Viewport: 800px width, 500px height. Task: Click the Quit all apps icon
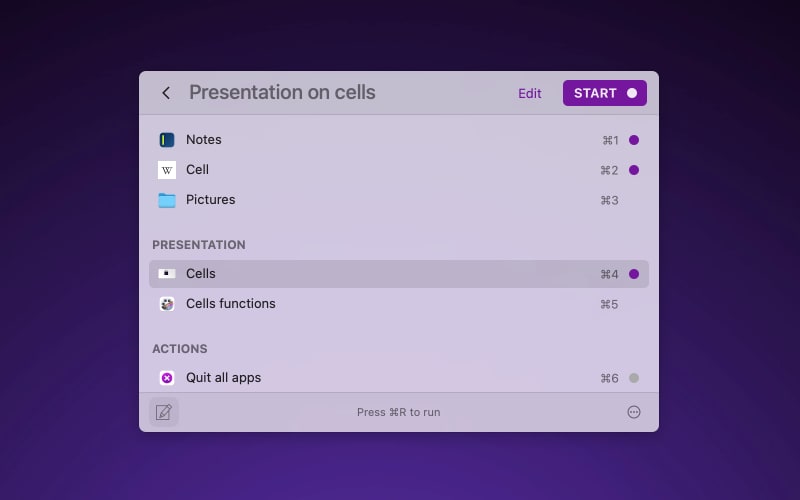point(167,378)
